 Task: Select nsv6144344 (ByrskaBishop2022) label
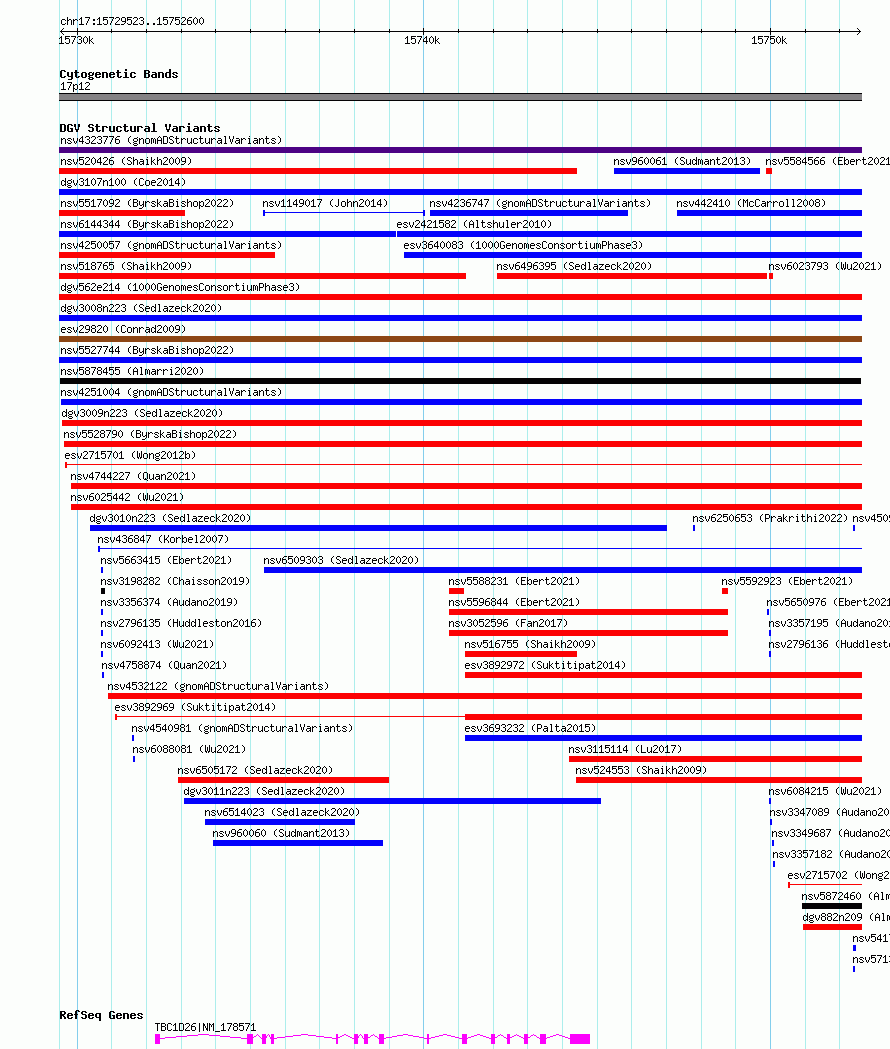[147, 224]
